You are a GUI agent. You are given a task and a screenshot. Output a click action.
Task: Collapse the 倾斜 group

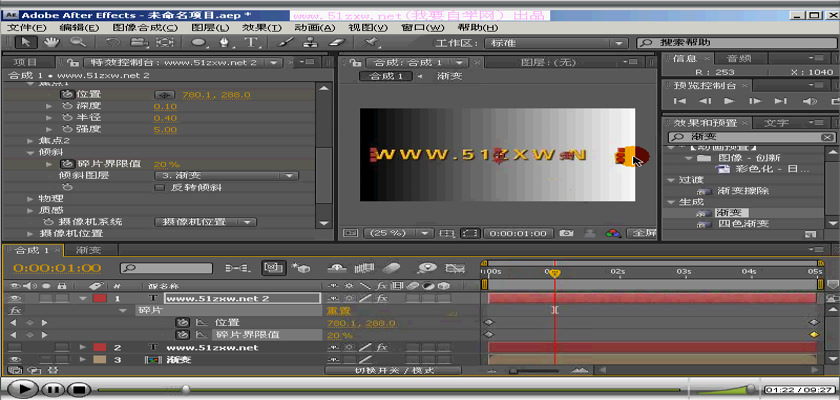pyautogui.click(x=30, y=153)
